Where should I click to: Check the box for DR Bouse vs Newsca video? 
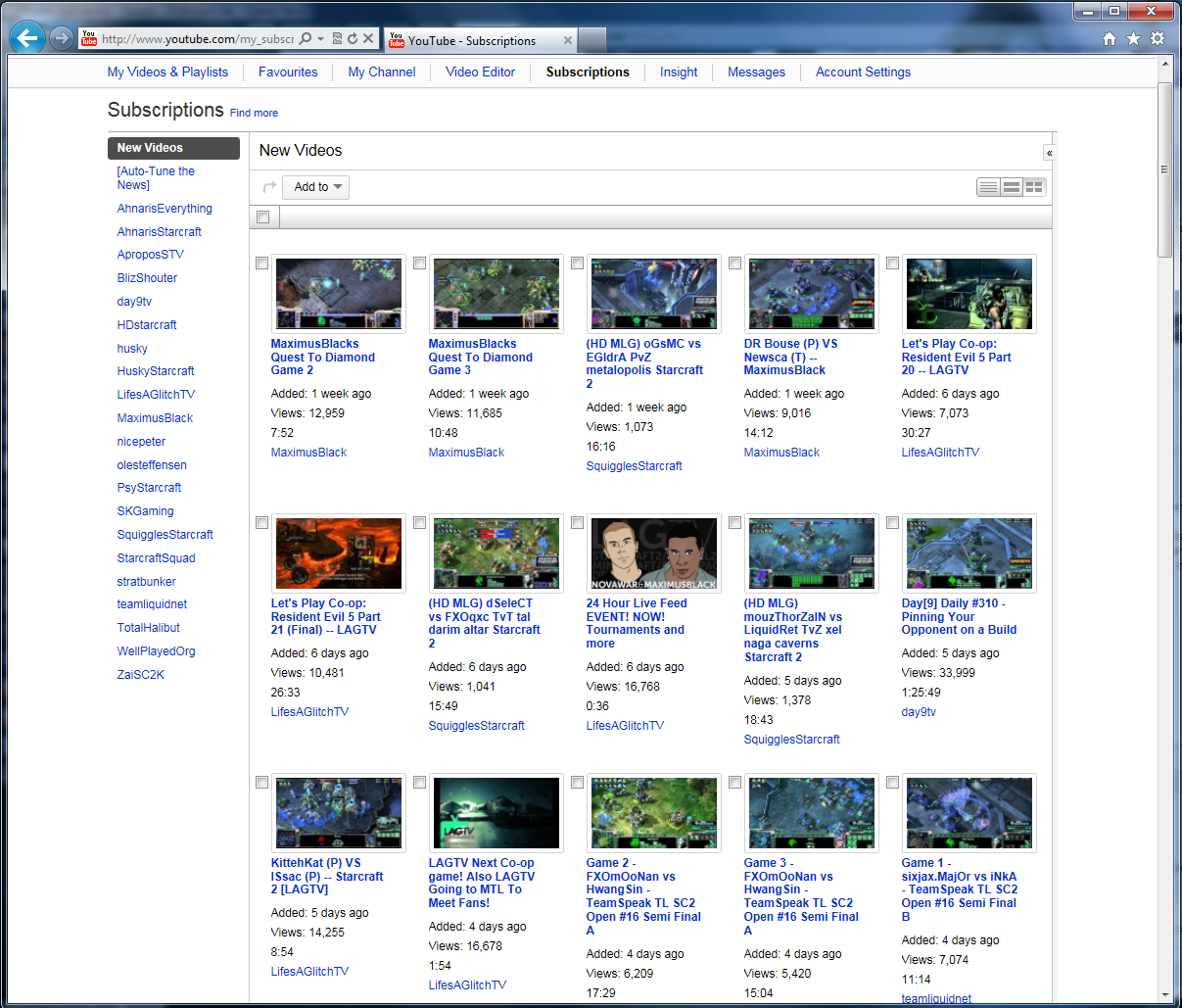click(734, 264)
